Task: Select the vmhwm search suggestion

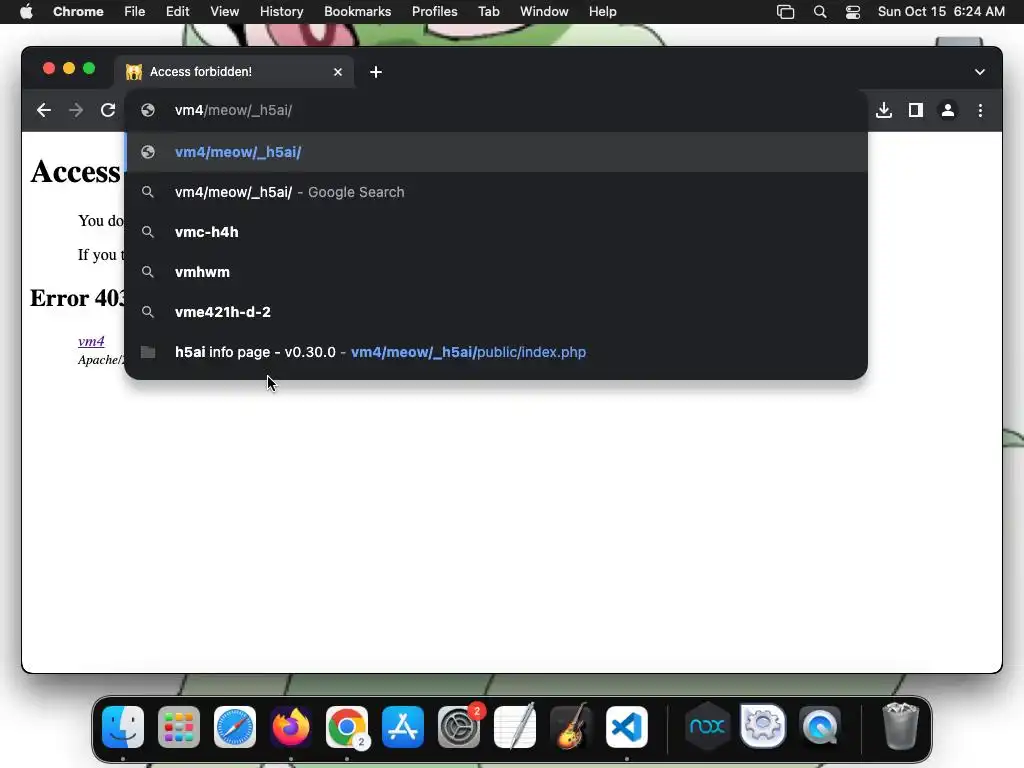Action: coord(496,272)
